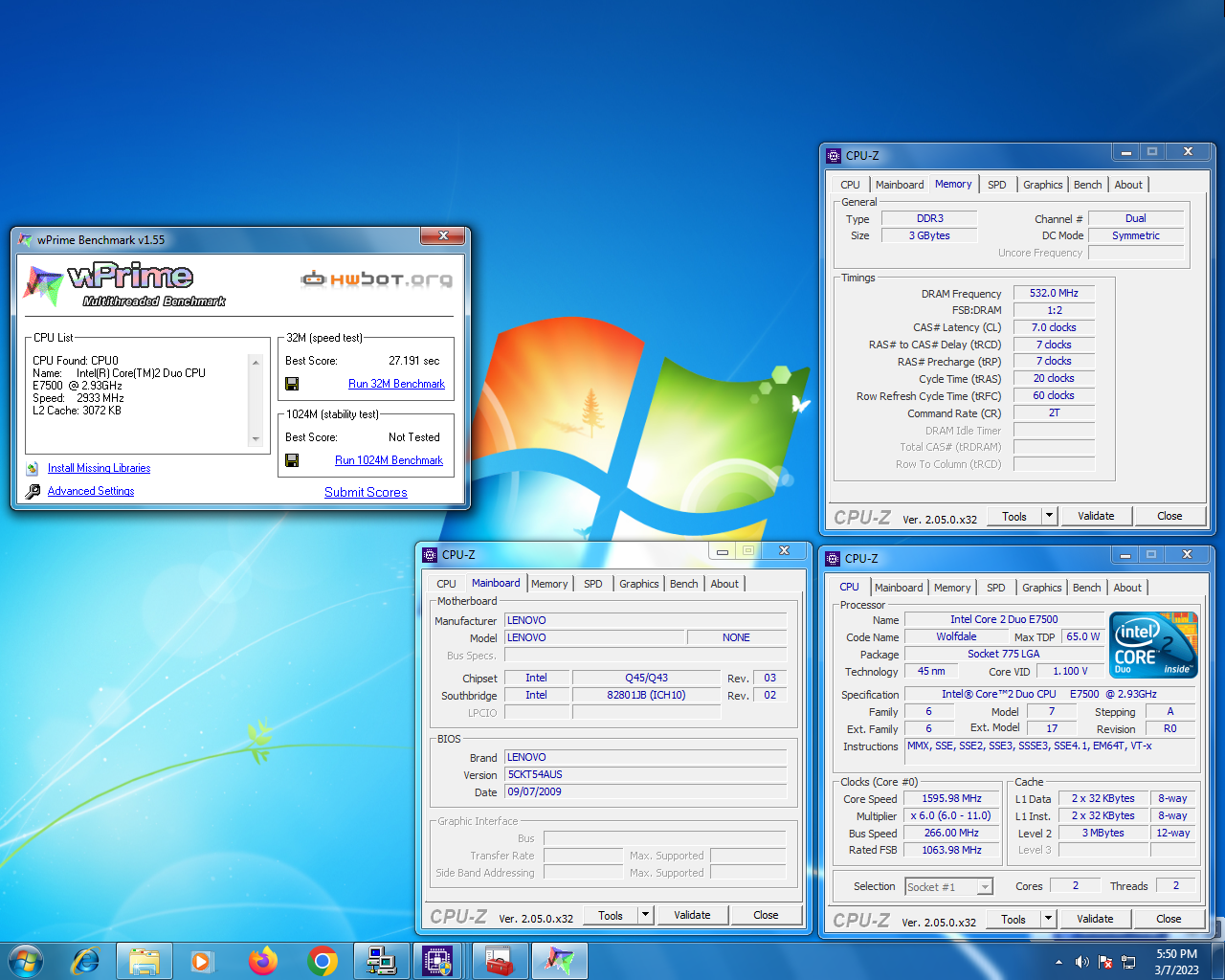Screen dimensions: 1225x980
Task: Select the Mainboard tab in the Memory window
Action: (x=900, y=185)
